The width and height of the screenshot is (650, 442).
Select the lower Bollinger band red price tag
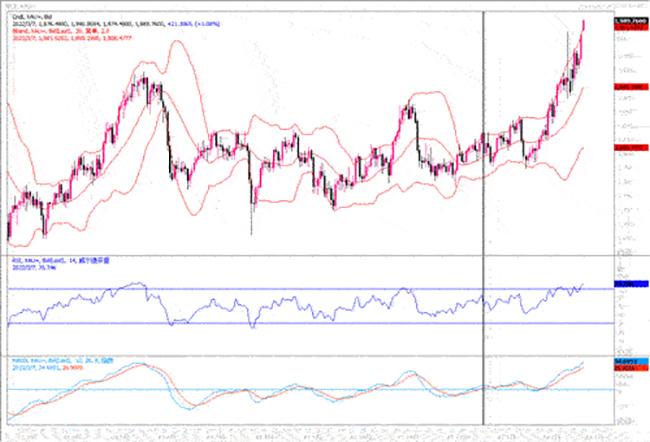pyautogui.click(x=628, y=147)
